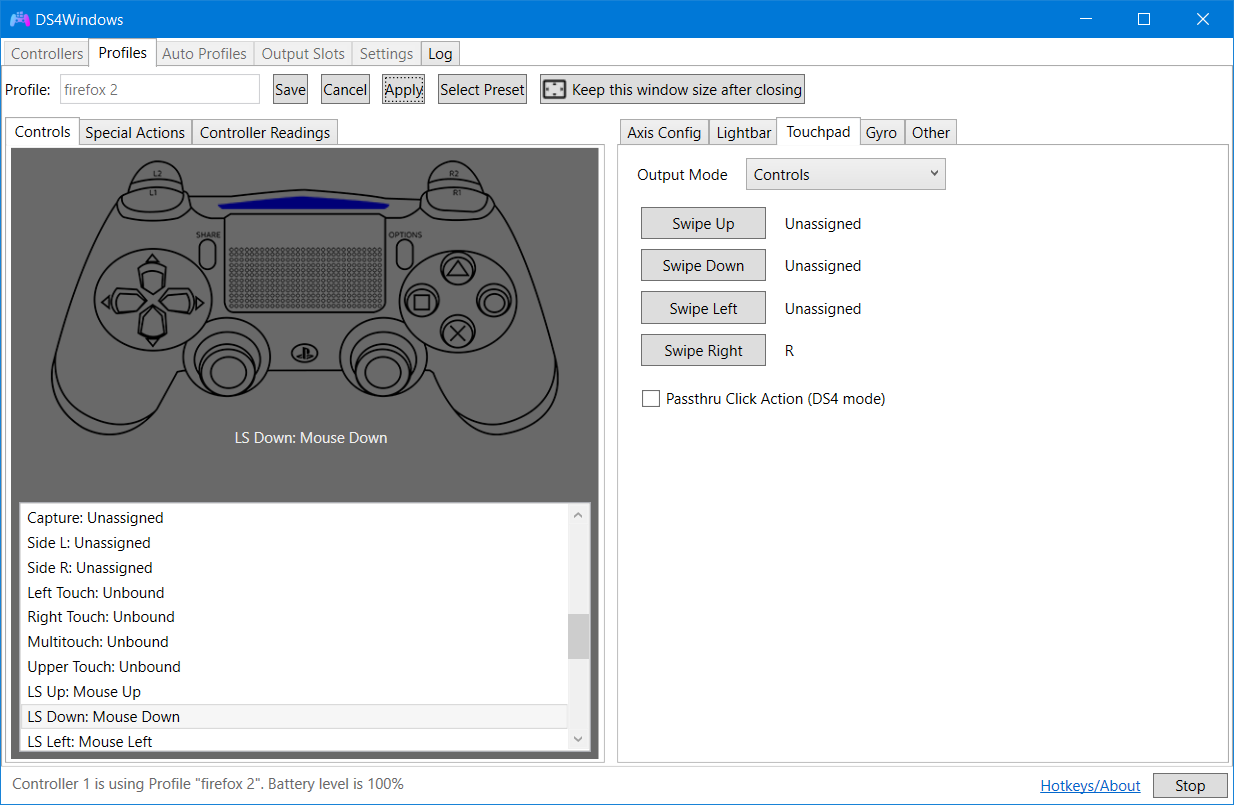Click the DS4Windows app icon in title bar
Image resolution: width=1234 pixels, height=805 pixels.
pyautogui.click(x=19, y=19)
